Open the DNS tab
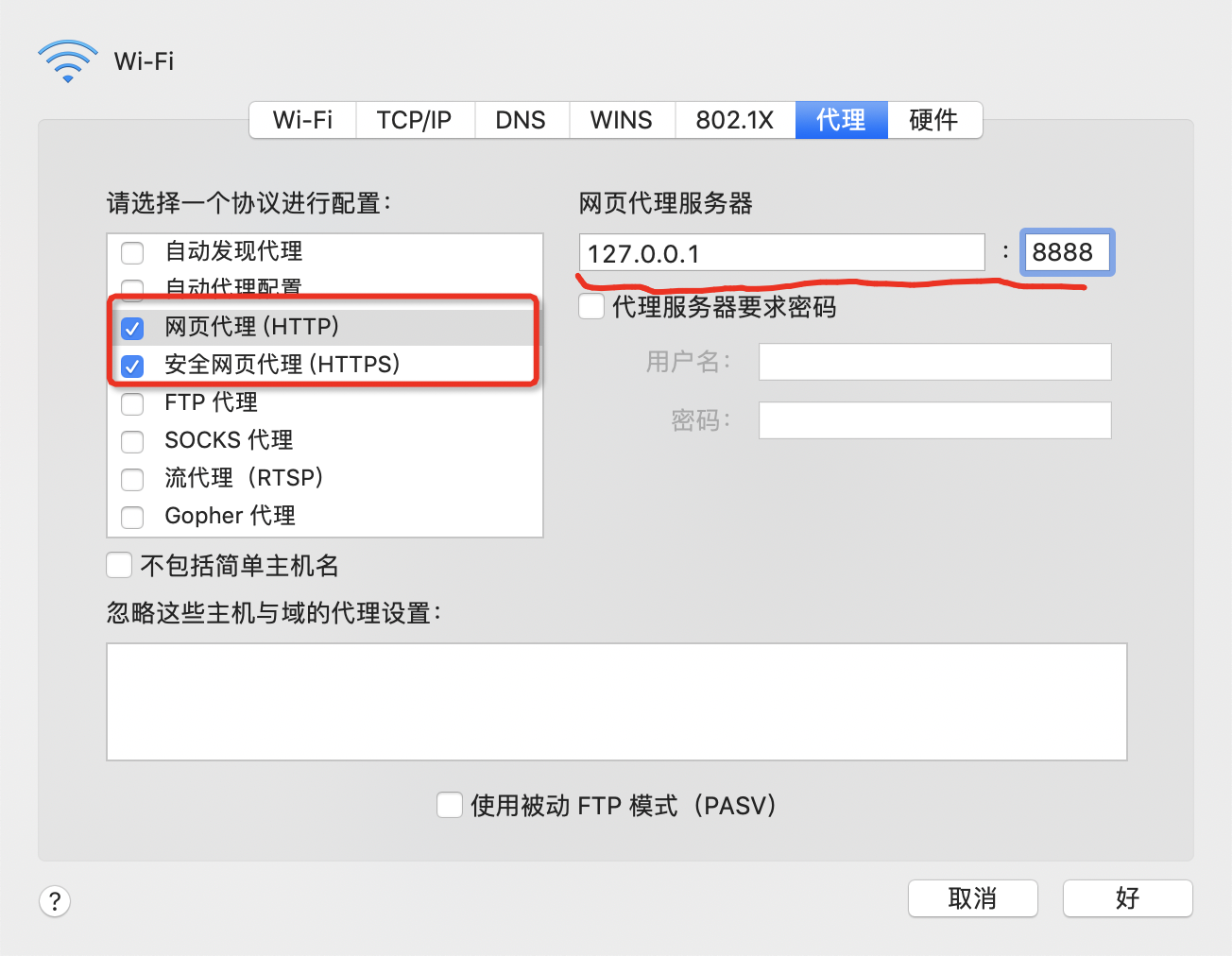The height and width of the screenshot is (956, 1232). pos(521,120)
